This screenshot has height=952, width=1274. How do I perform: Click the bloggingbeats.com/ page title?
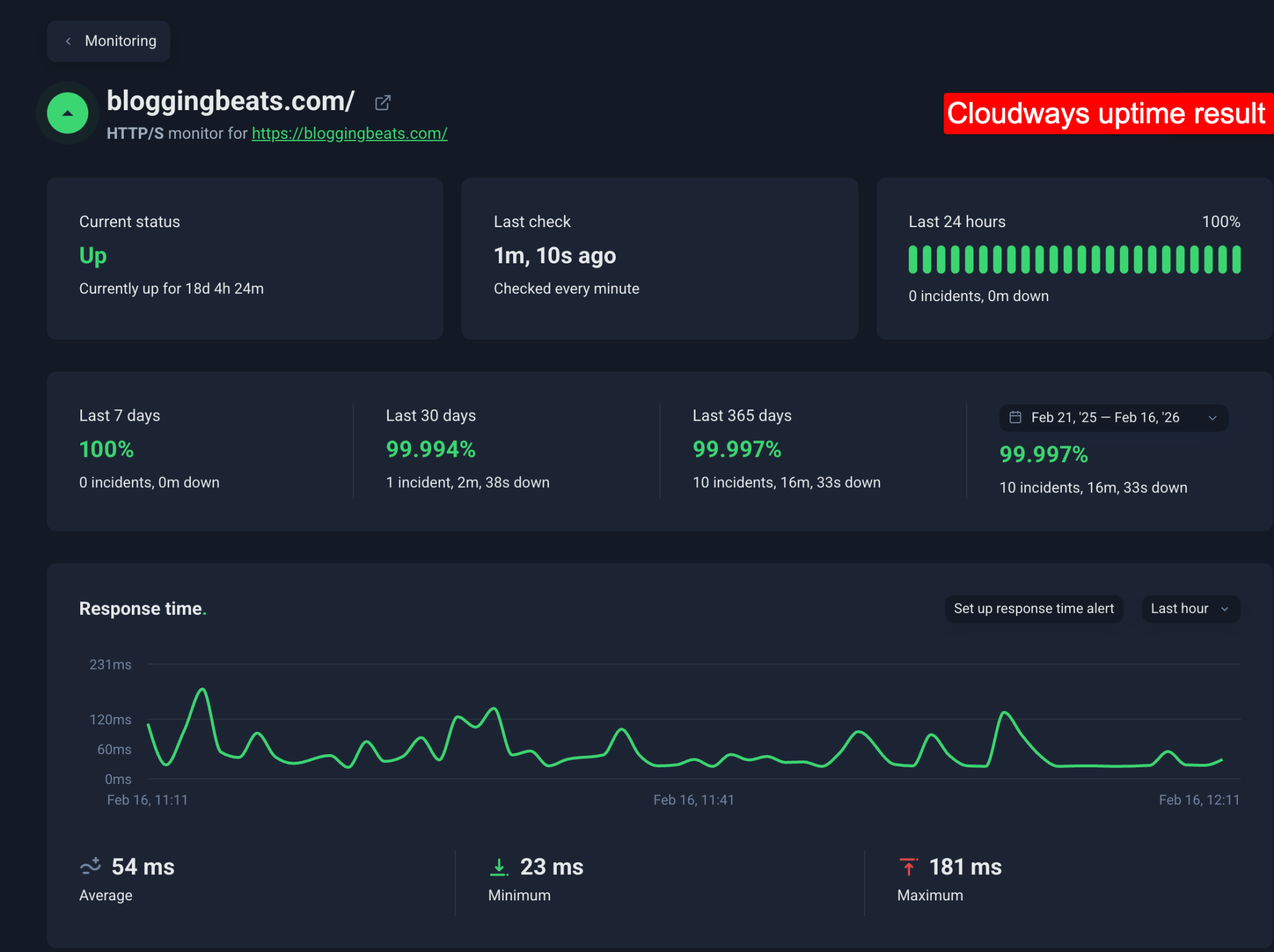[231, 100]
